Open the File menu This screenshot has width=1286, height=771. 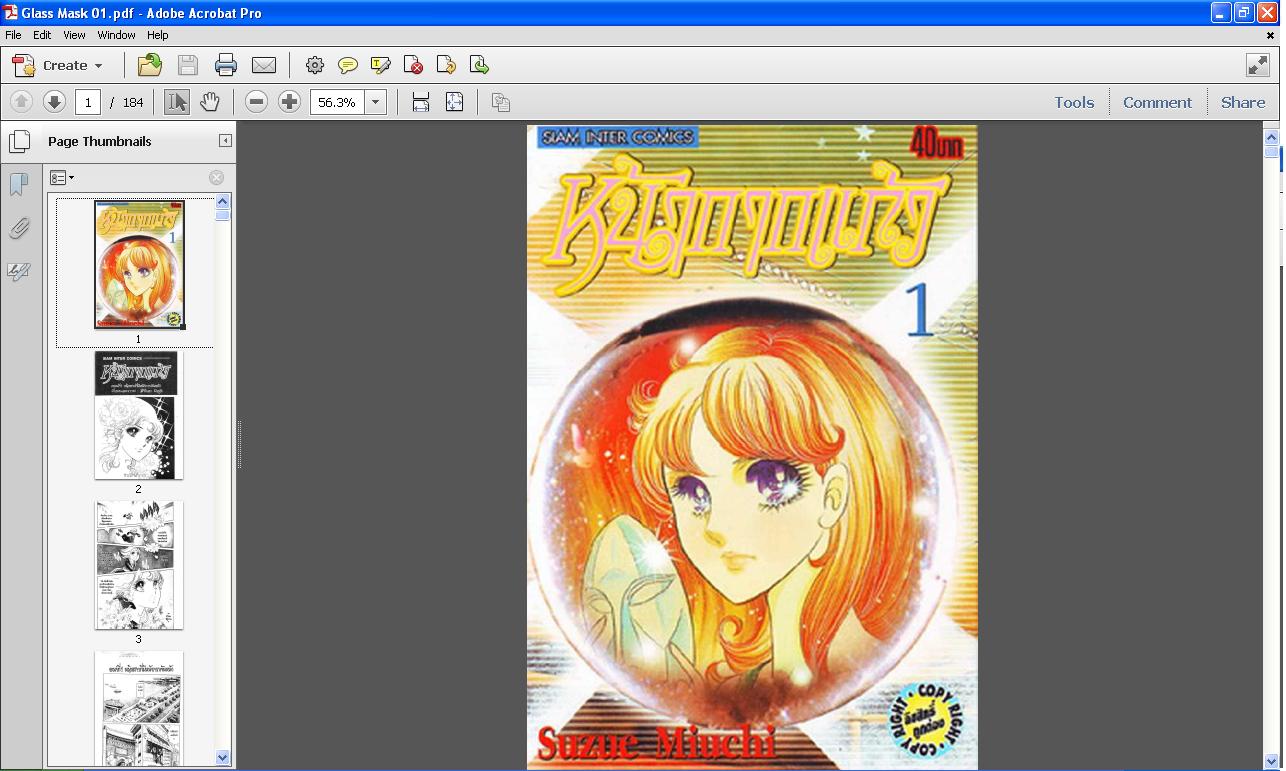(x=13, y=35)
